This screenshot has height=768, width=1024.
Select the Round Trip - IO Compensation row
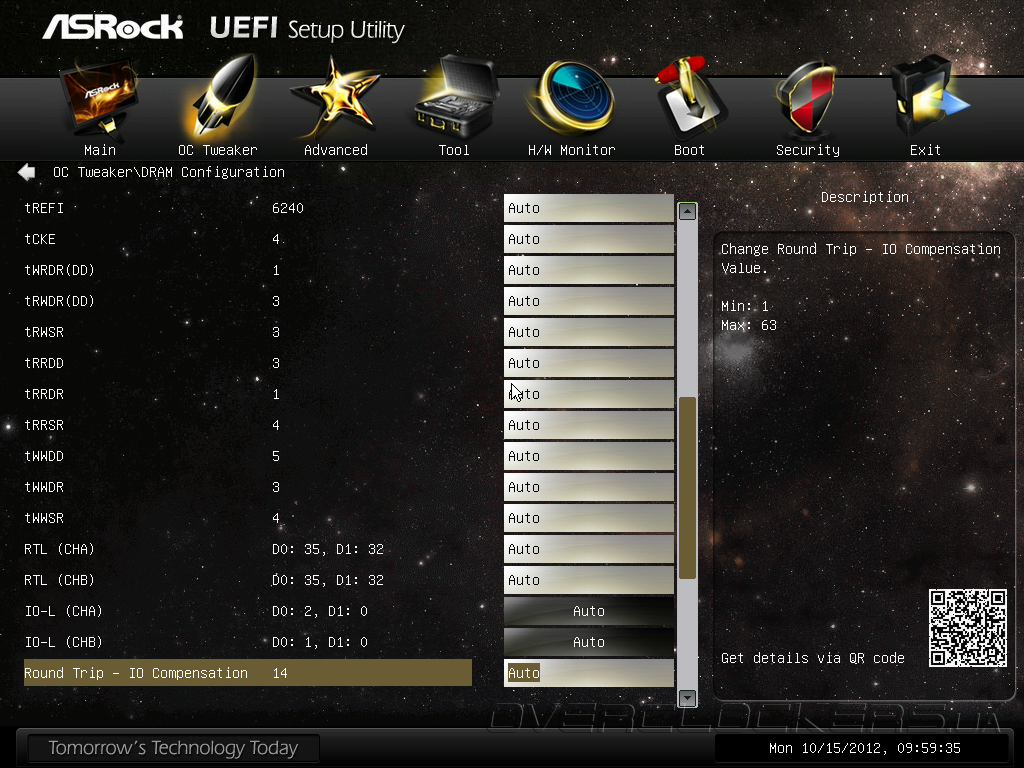click(x=248, y=673)
